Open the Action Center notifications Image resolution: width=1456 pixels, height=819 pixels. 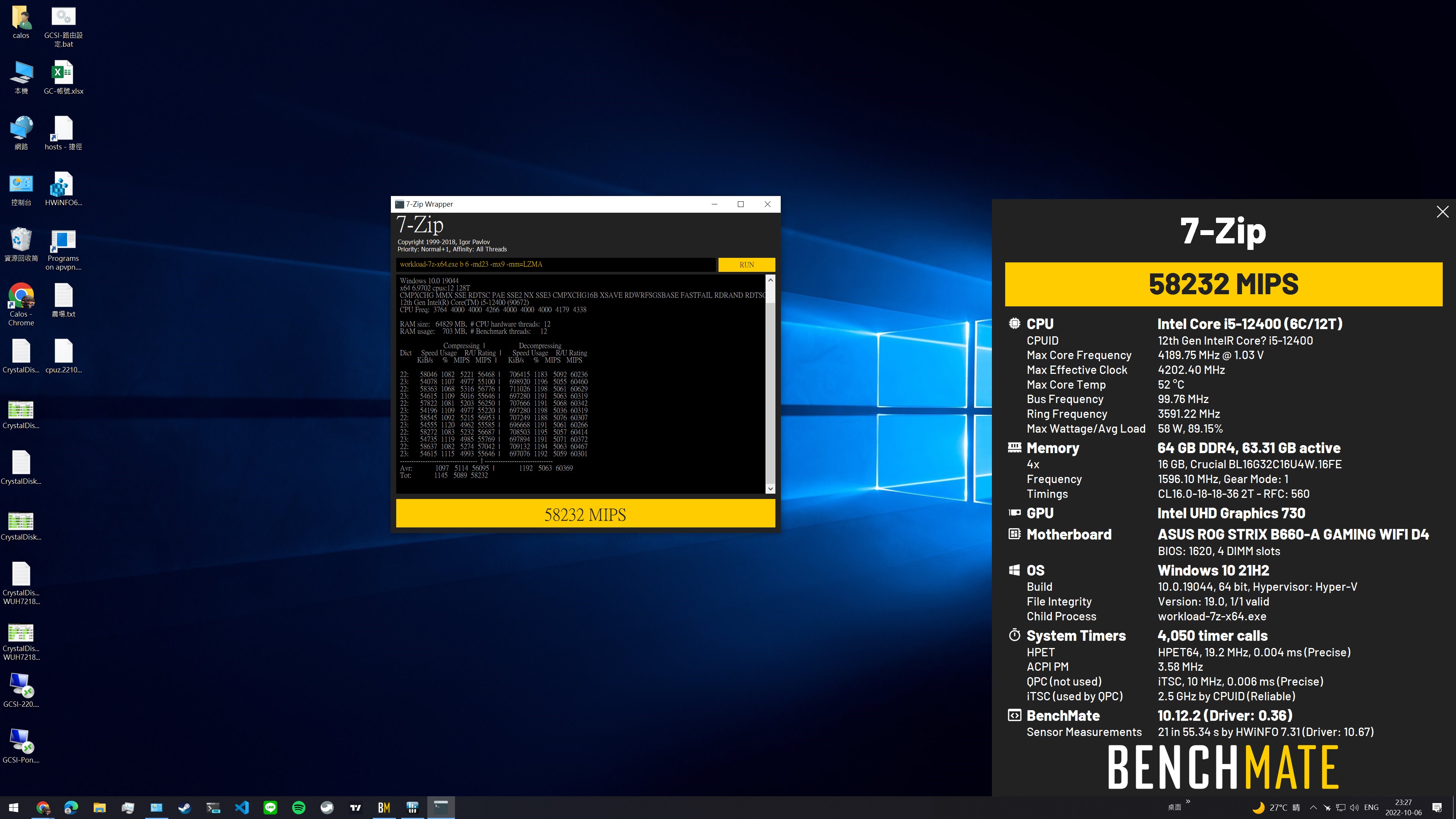tap(1437, 807)
